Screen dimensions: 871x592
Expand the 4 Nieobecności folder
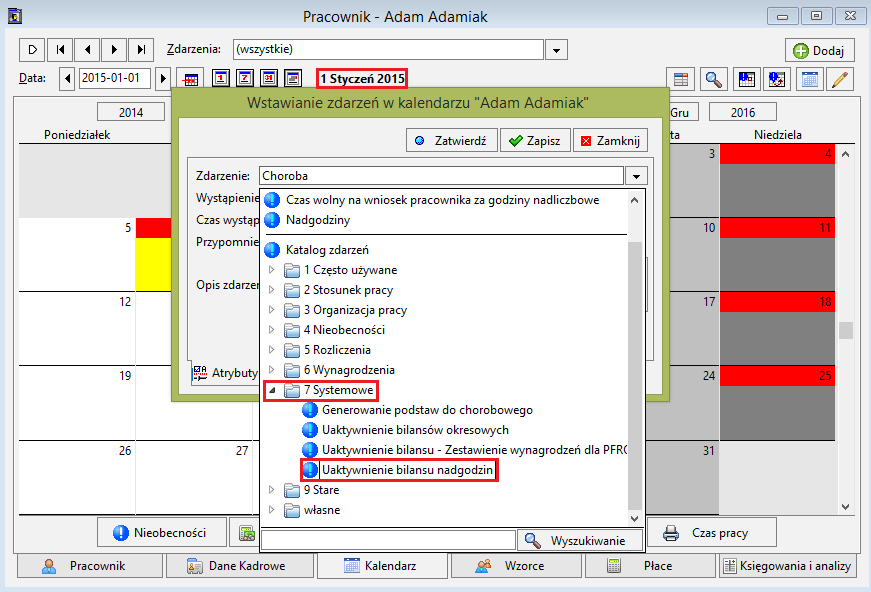click(272, 330)
